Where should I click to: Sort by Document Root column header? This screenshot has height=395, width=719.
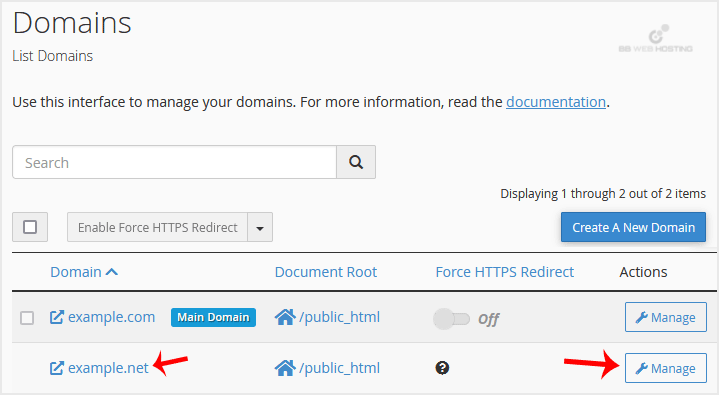(x=326, y=272)
